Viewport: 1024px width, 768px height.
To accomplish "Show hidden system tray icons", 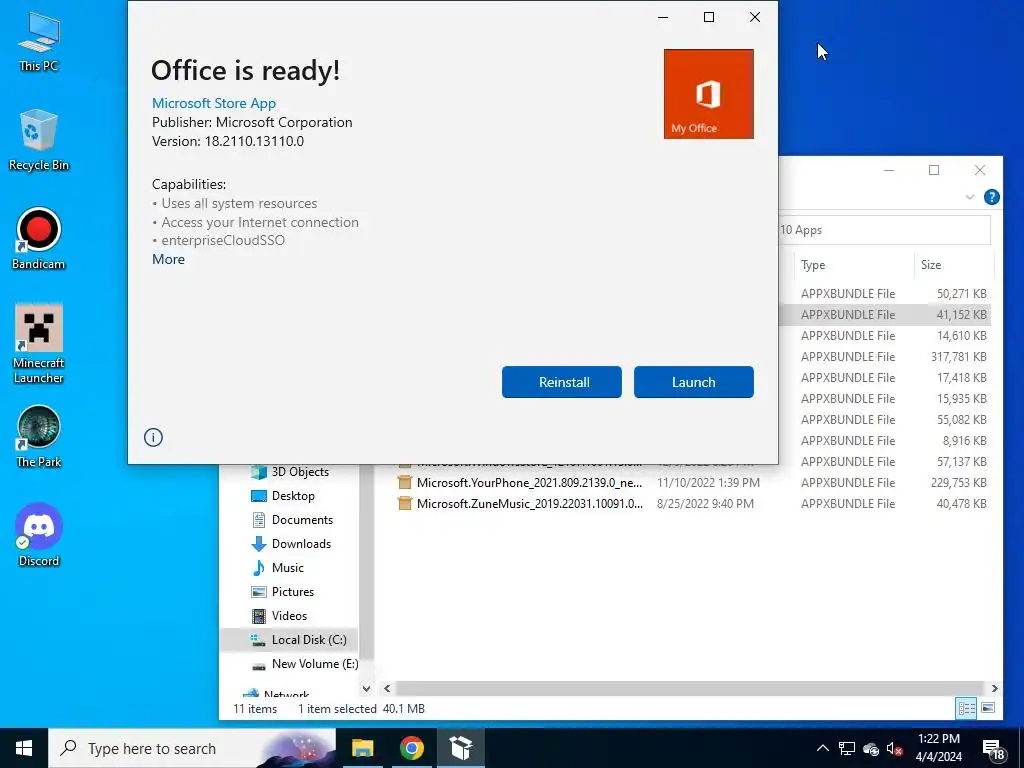I will coord(823,748).
